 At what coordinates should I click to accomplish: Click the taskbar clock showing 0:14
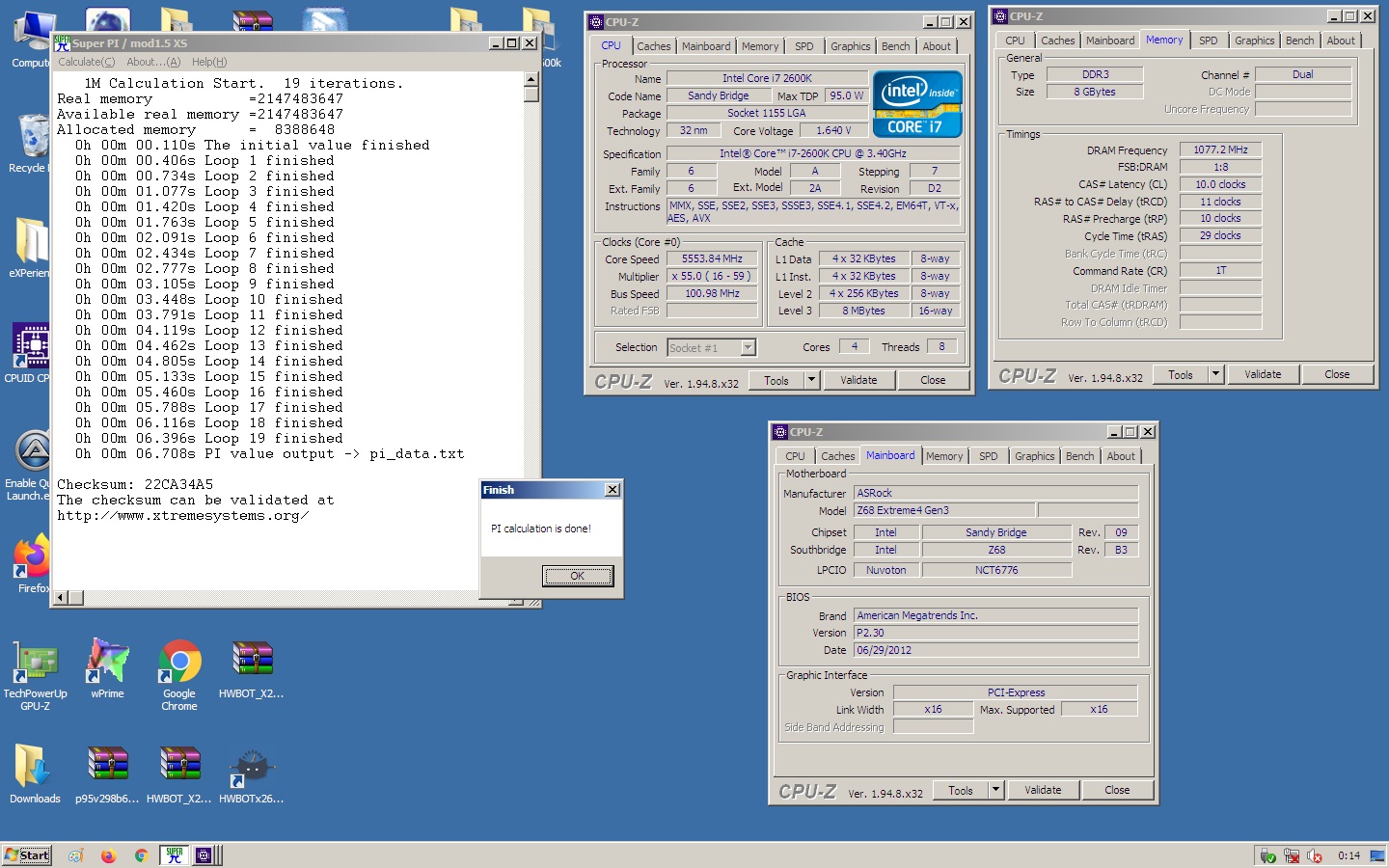[x=1348, y=855]
